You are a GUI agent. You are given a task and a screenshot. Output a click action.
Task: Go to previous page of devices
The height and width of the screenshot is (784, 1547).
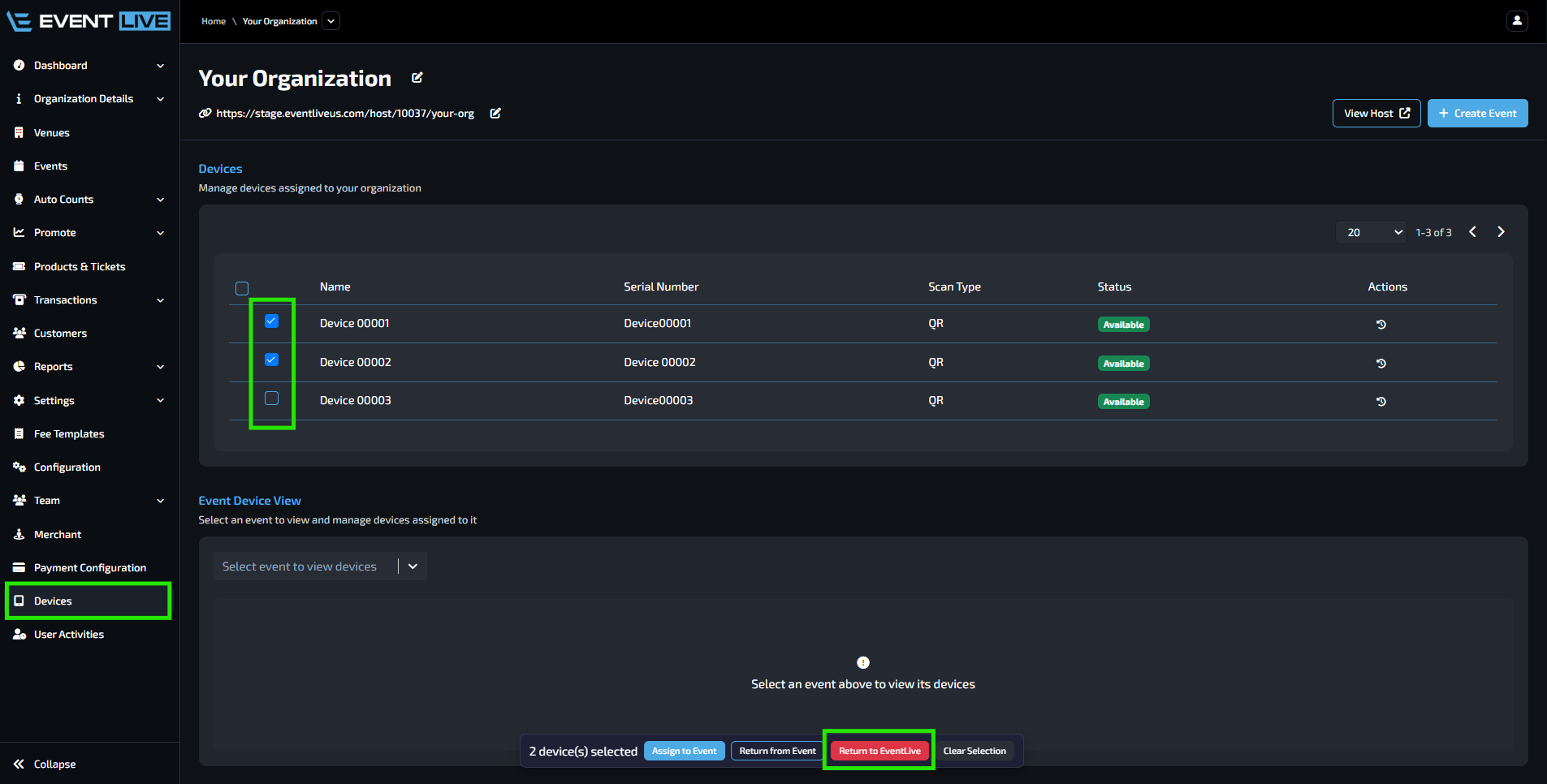(1472, 232)
